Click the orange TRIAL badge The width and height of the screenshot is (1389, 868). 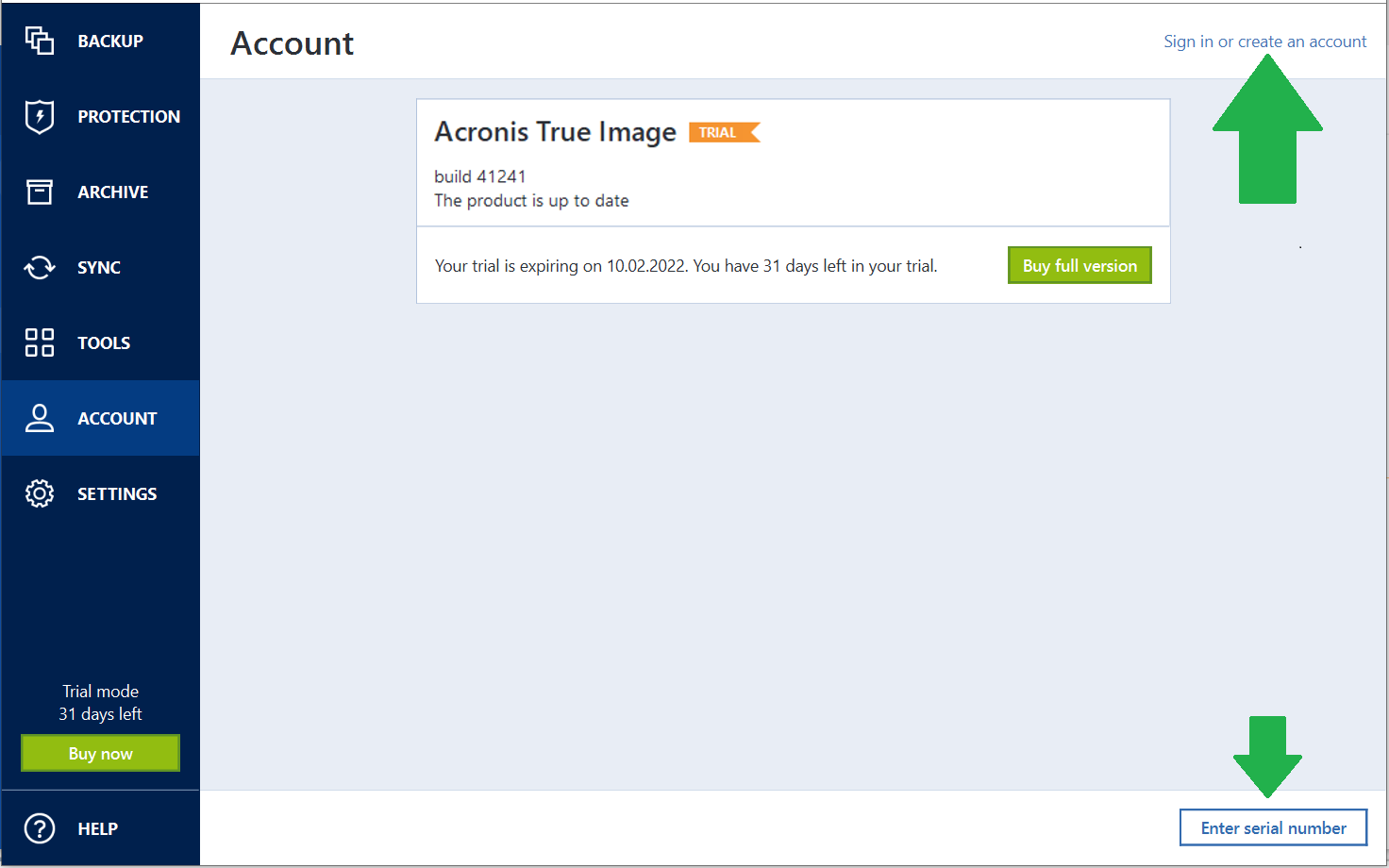(723, 132)
